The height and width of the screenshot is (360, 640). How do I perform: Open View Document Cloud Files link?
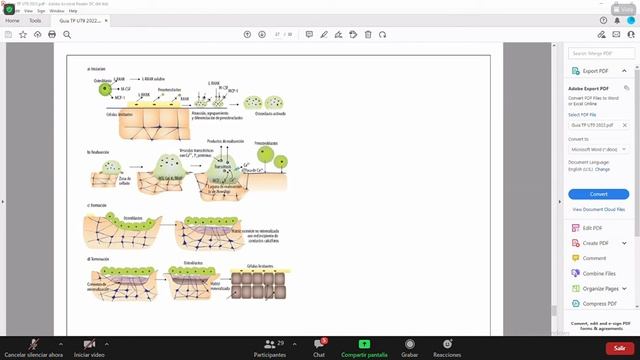tap(598, 209)
